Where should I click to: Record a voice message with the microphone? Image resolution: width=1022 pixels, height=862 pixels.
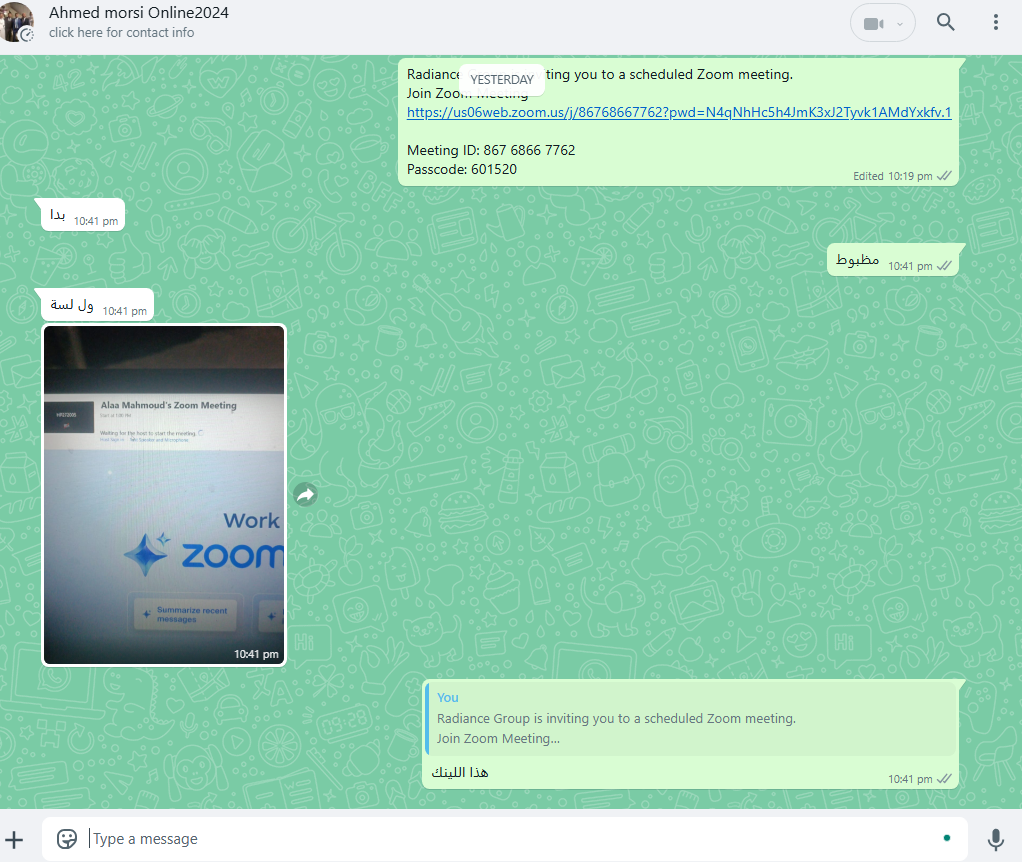[x=995, y=839]
